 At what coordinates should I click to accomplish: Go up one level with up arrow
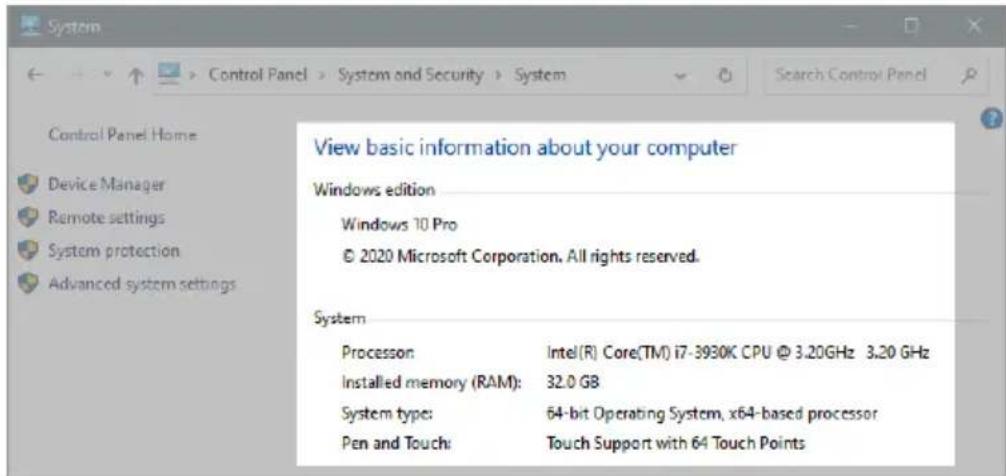click(137, 76)
